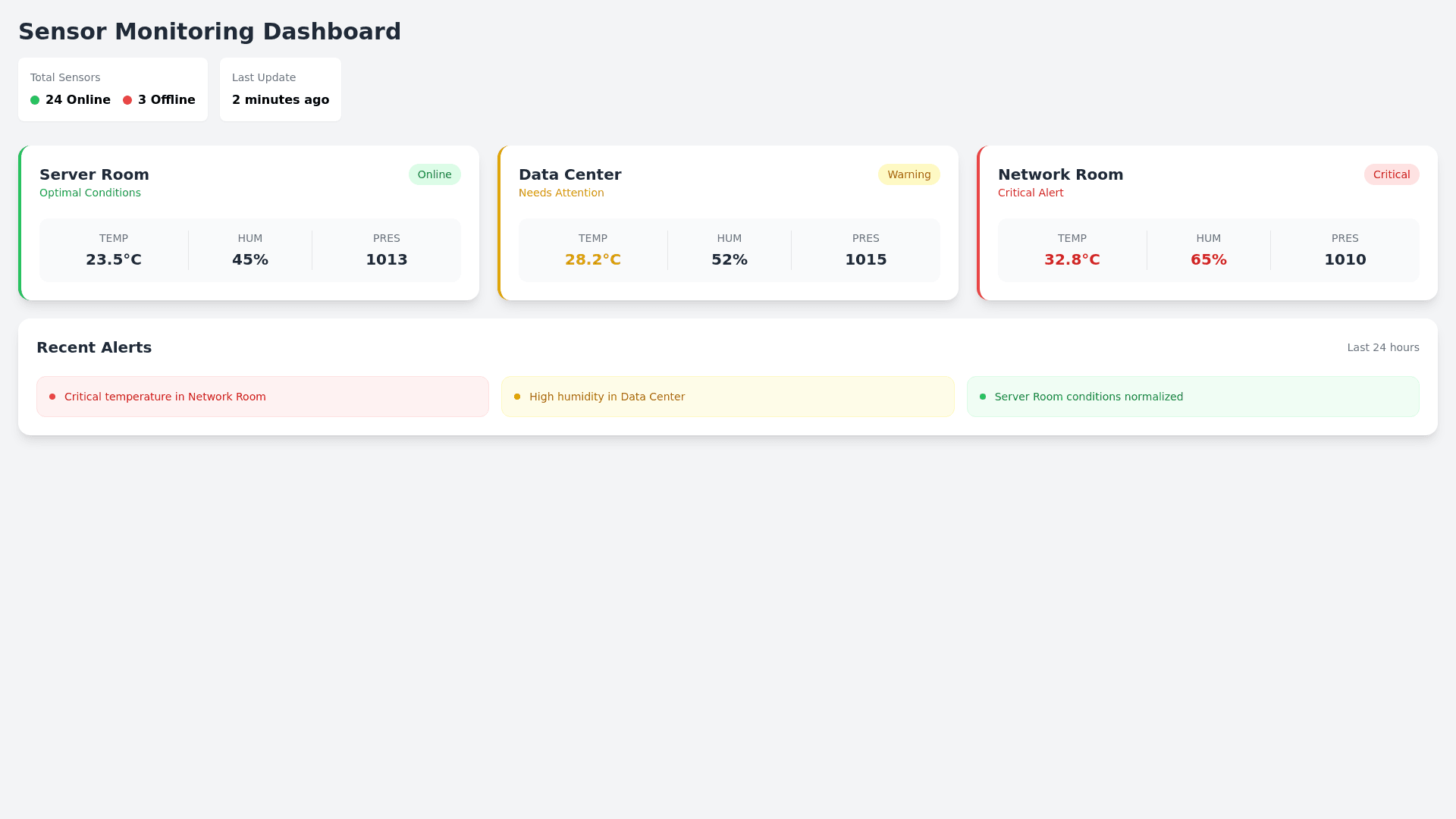Click Data Center temperature value 28.2°C

tap(592, 259)
